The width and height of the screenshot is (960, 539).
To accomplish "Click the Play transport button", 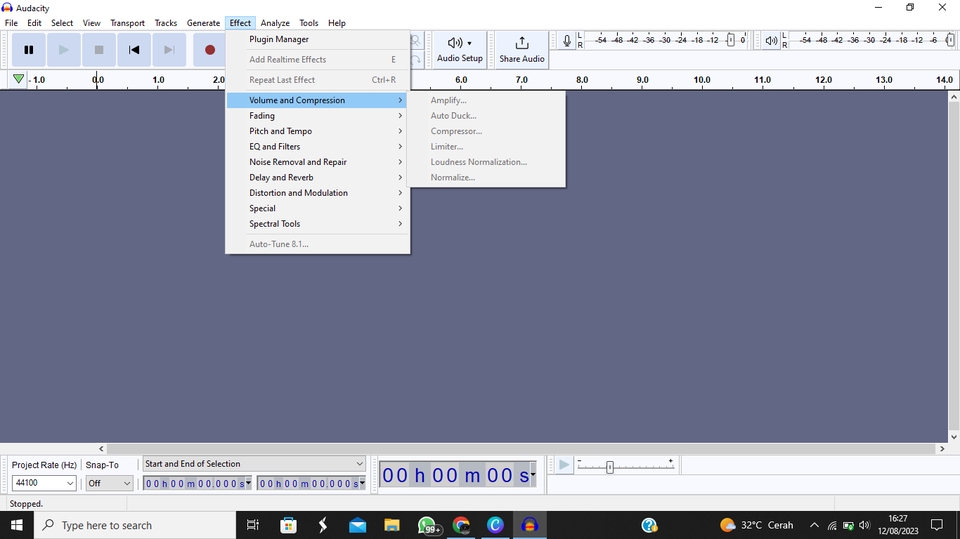I will tap(64, 50).
